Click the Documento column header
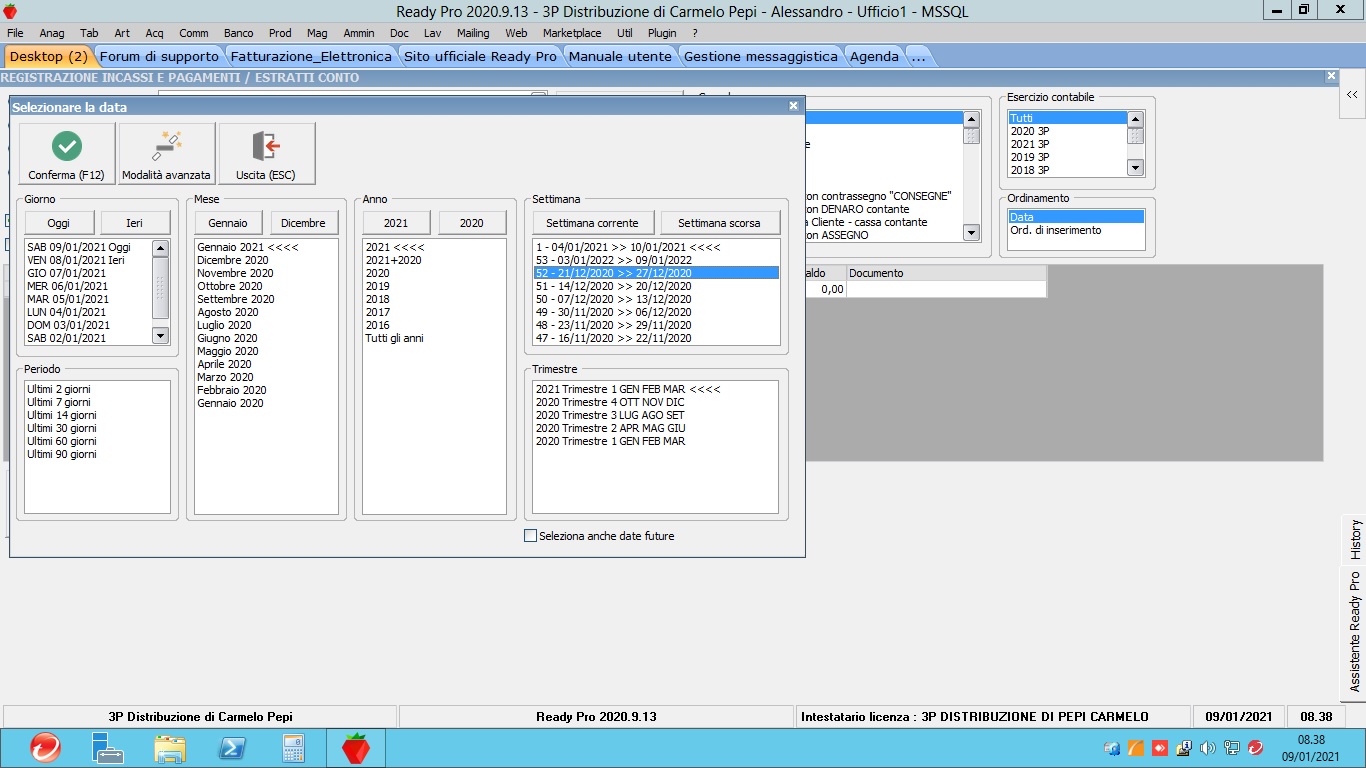Image resolution: width=1366 pixels, height=768 pixels. [946, 273]
